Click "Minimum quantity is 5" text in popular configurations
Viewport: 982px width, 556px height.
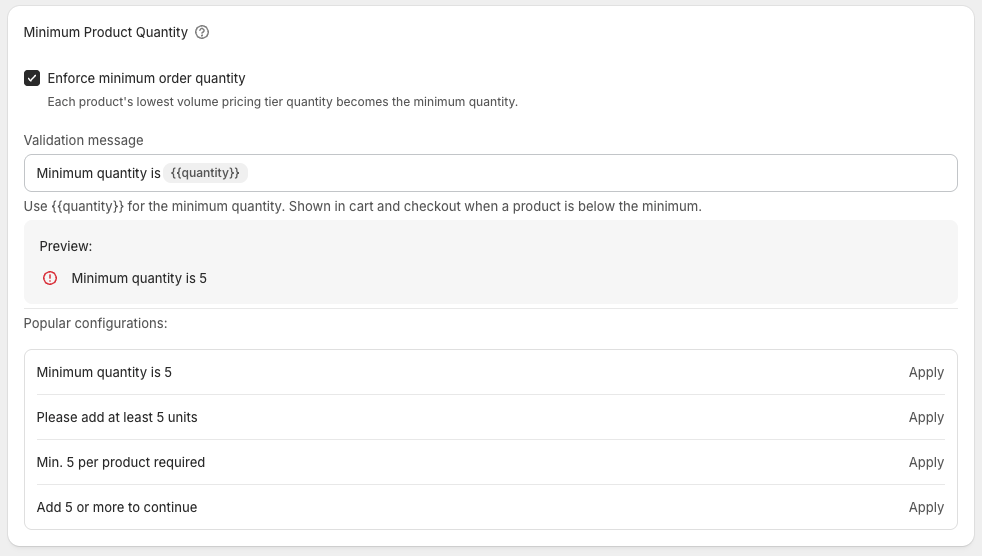(104, 372)
